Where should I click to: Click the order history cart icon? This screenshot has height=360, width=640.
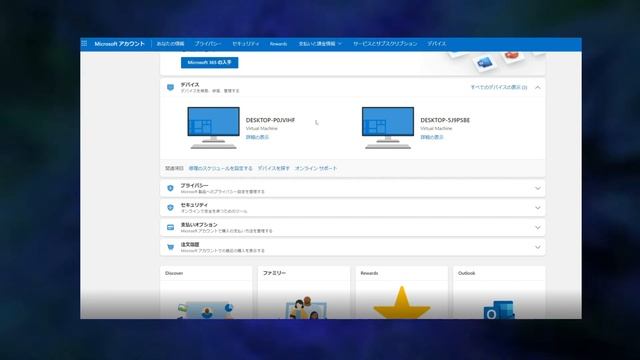pos(170,247)
